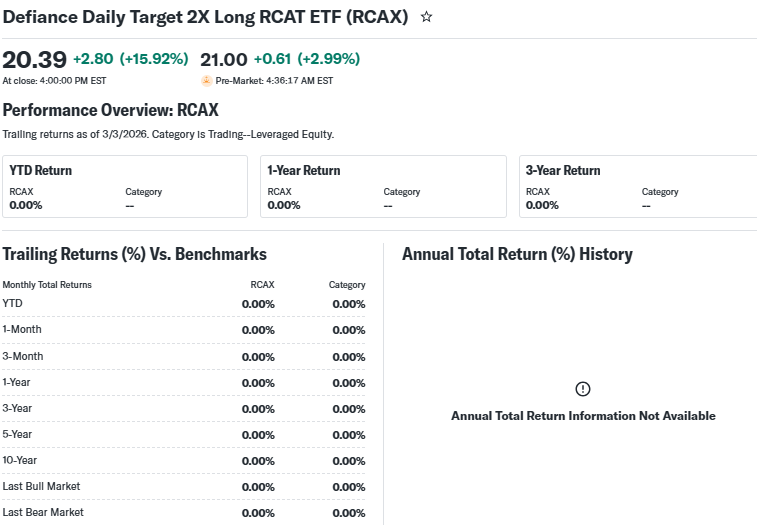
Task: Click the Annual Total Return Information Not Available message
Action: pyautogui.click(x=583, y=416)
